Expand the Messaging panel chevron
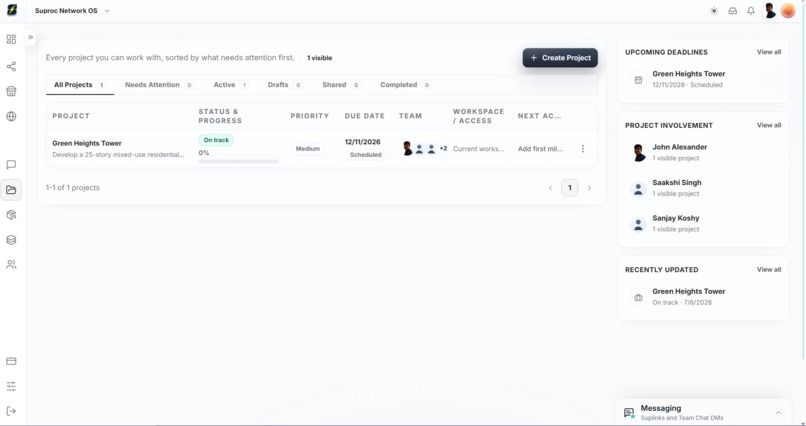Screen dimensions: 806x426 point(778,413)
